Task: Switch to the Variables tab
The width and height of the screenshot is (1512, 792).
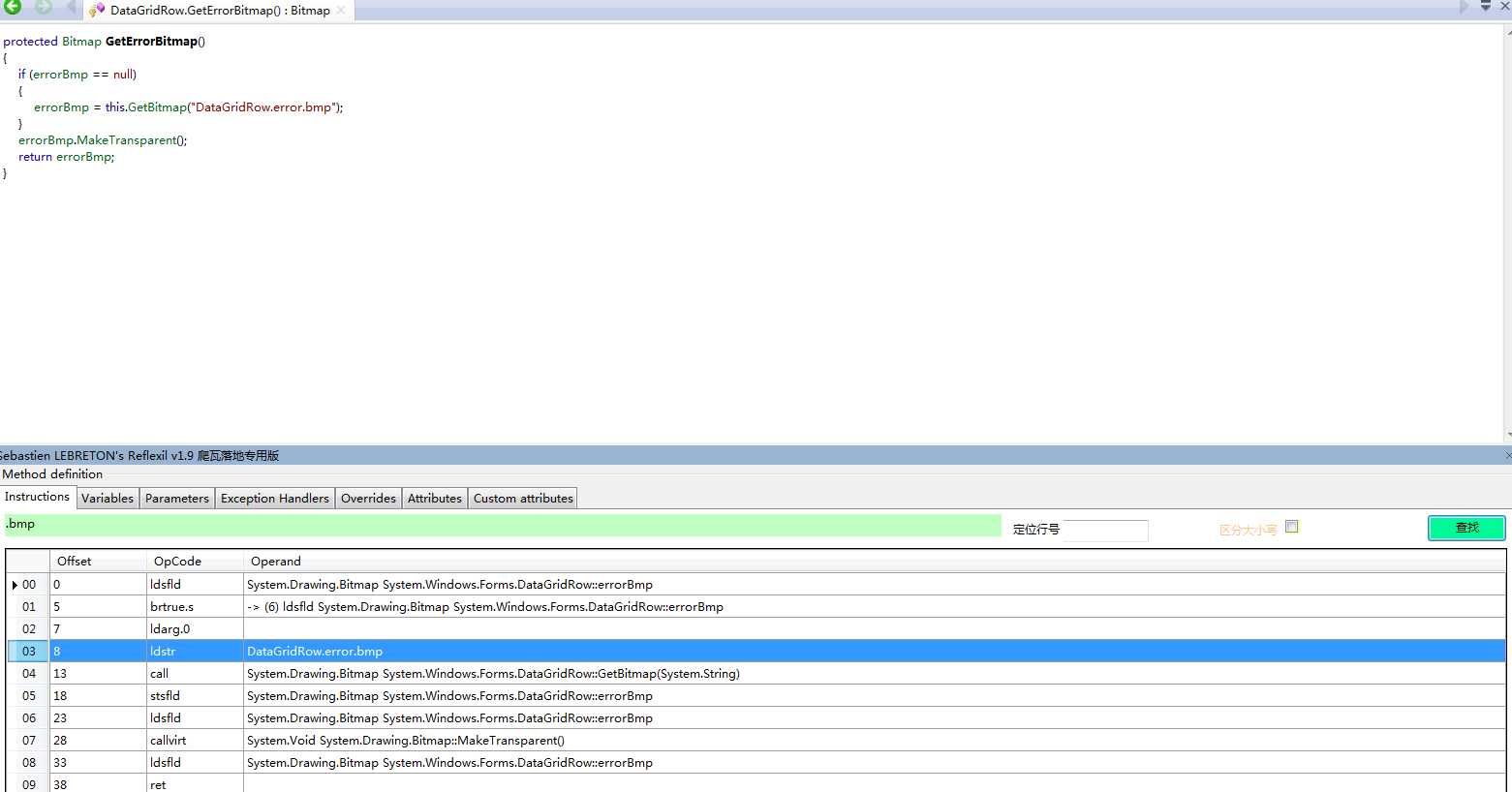Action: (108, 498)
